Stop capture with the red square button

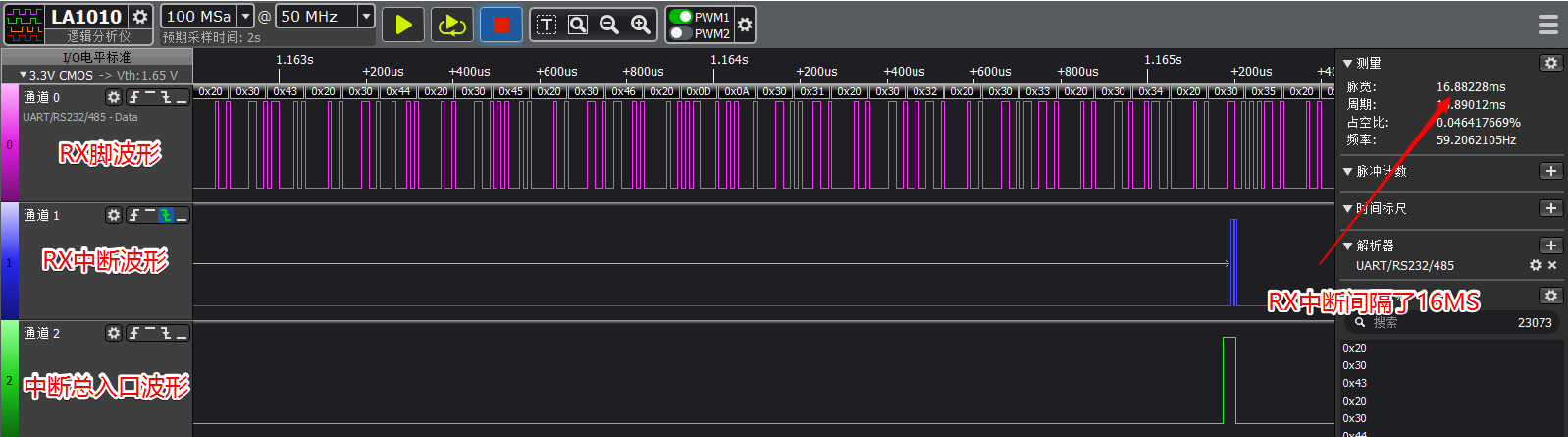coord(500,26)
